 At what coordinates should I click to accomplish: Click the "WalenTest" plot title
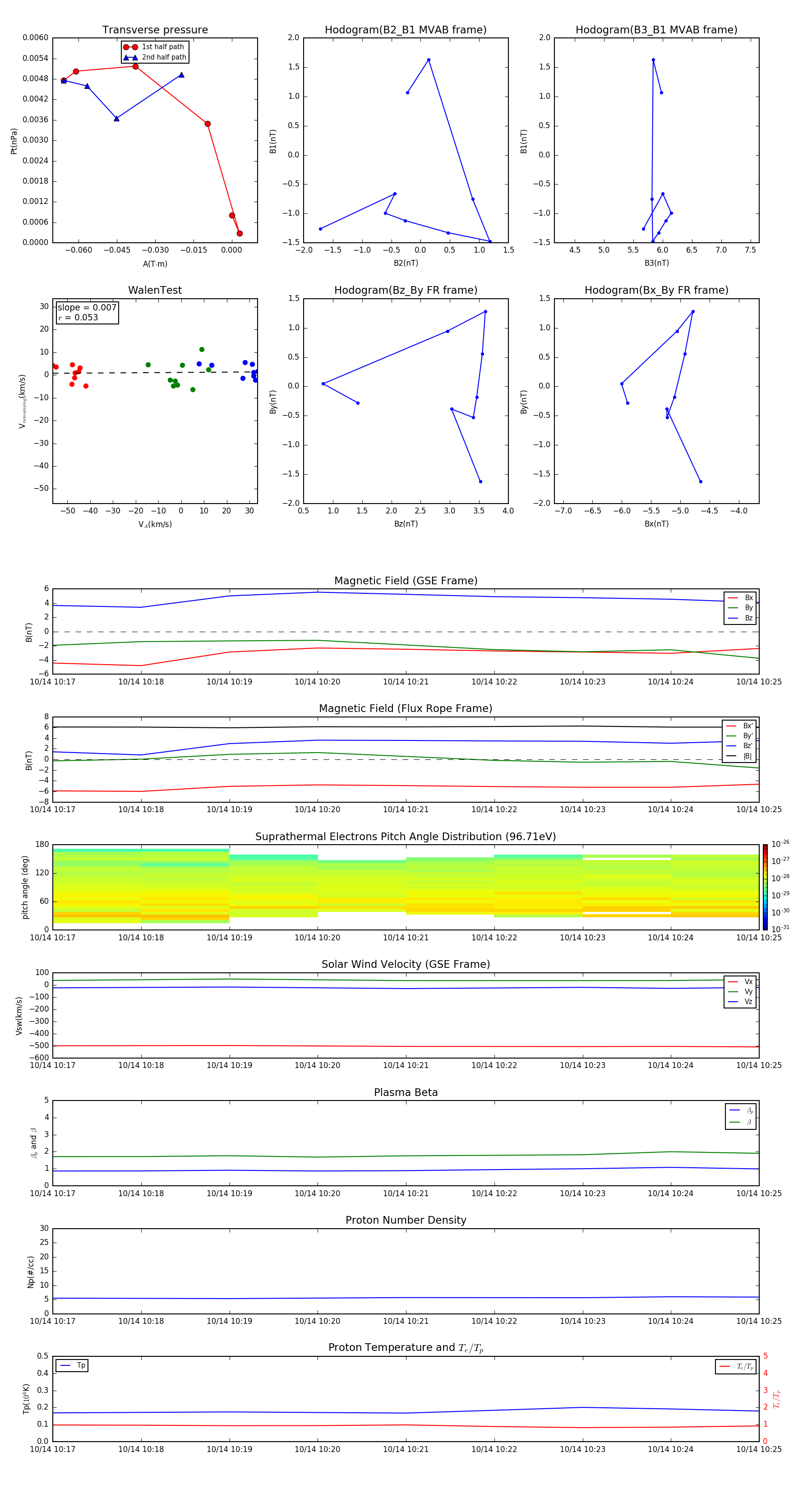tap(155, 290)
